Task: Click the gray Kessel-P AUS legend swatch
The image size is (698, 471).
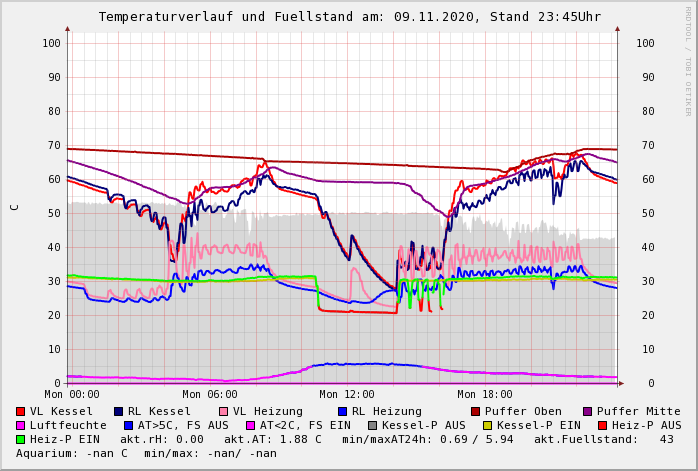Action: (371, 426)
